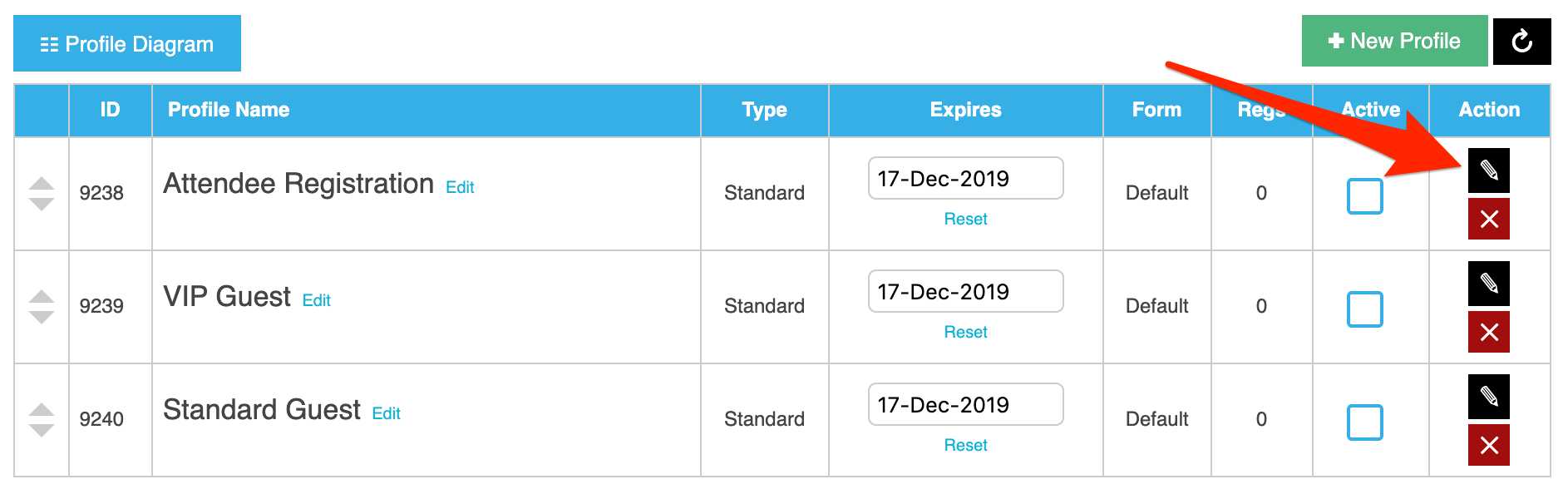Click the pencil edit icon for Standard Guest

pyautogui.click(x=1488, y=397)
